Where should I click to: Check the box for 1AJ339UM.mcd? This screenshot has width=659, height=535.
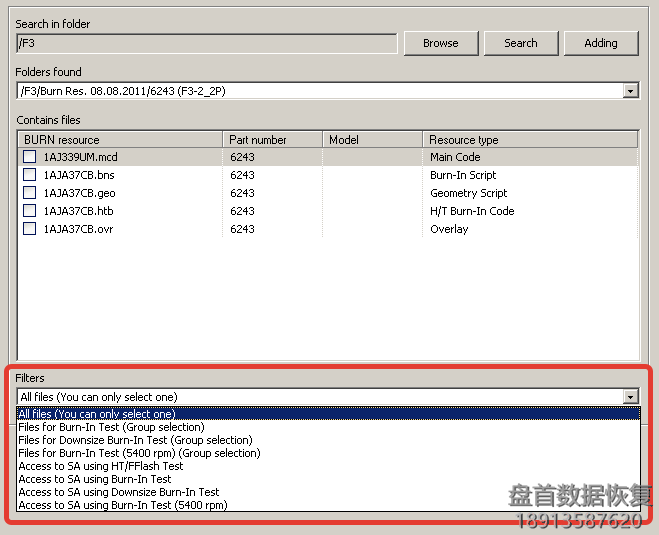pos(30,157)
